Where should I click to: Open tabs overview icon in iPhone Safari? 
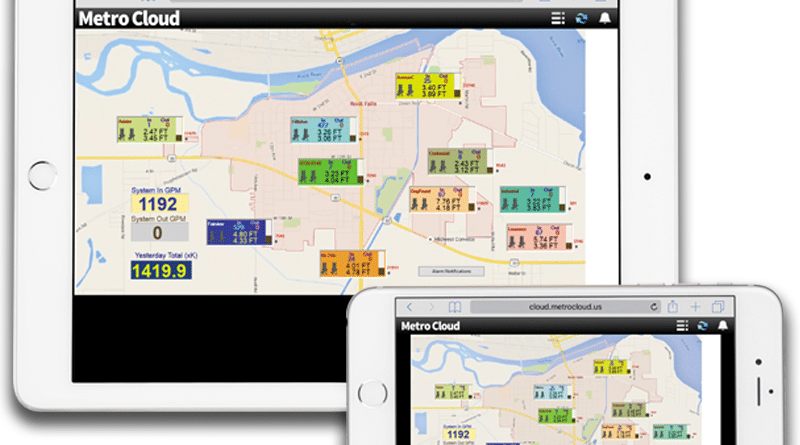[718, 307]
